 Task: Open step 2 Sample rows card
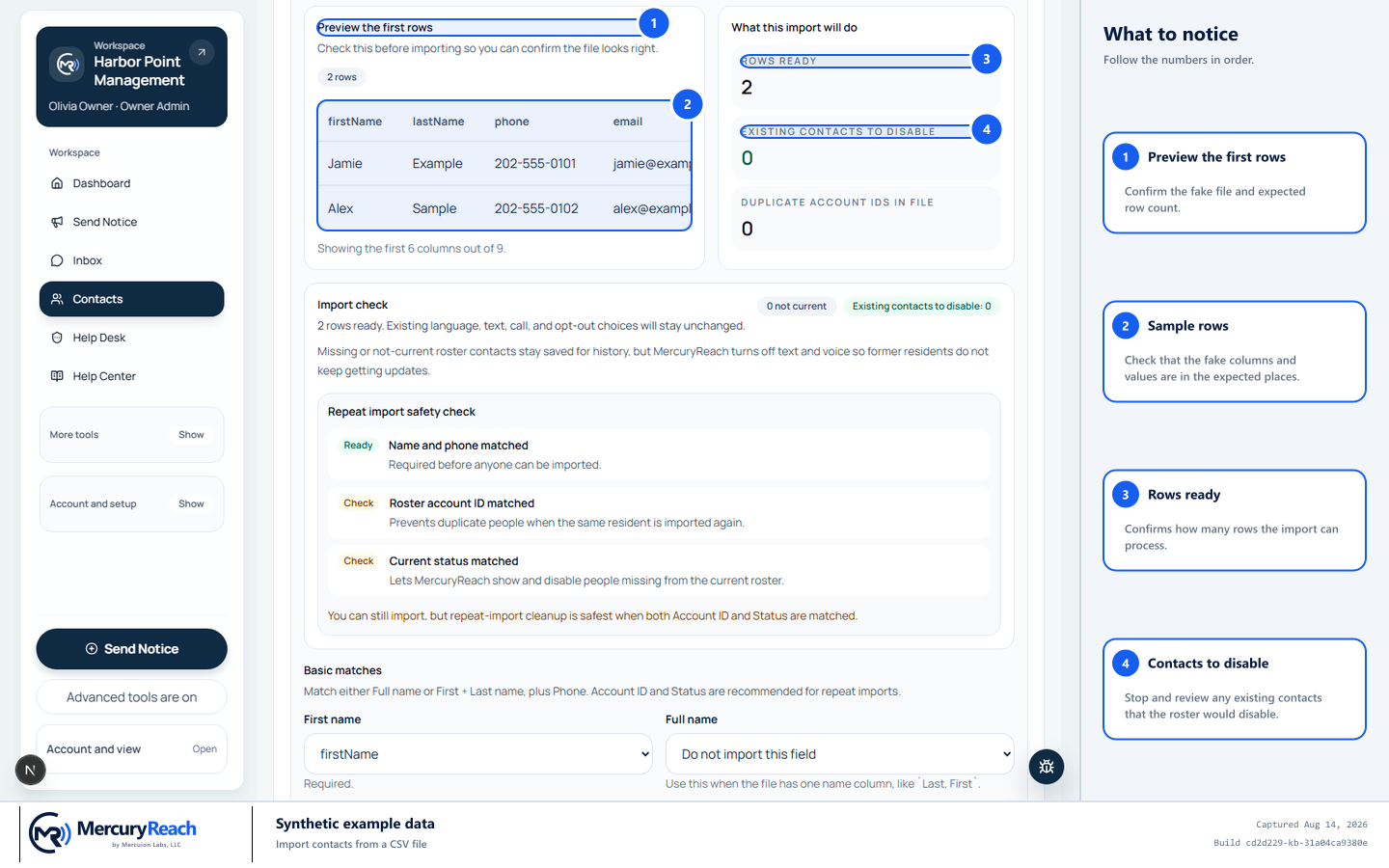point(1235,352)
